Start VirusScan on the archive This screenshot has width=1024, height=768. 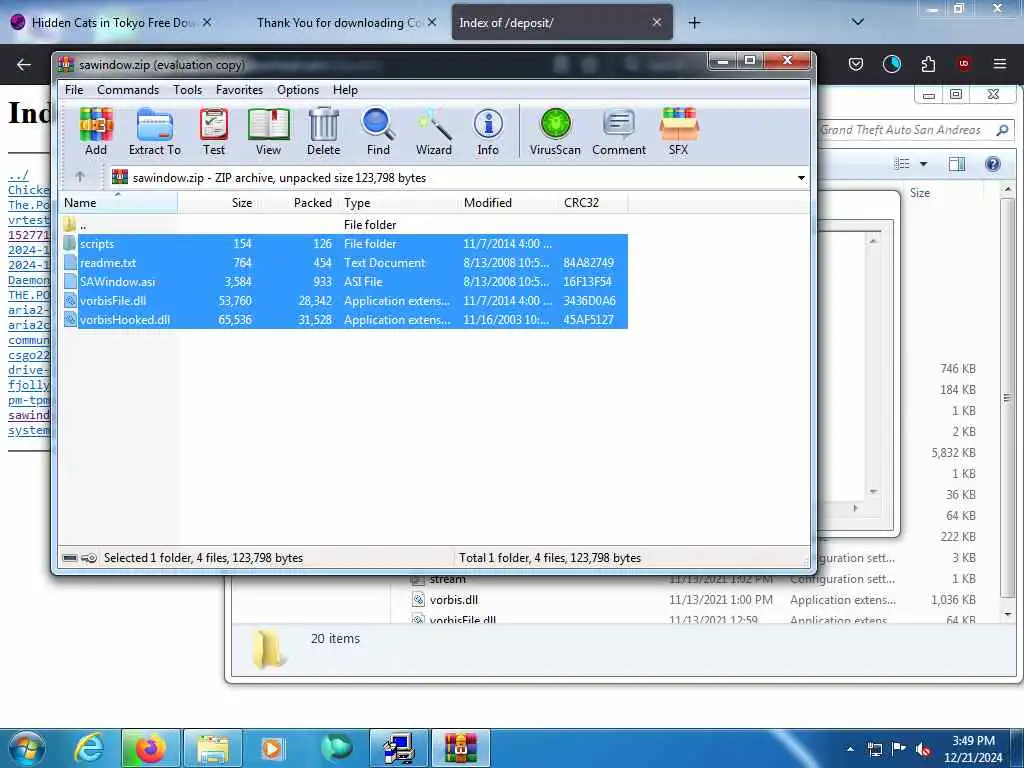point(555,132)
